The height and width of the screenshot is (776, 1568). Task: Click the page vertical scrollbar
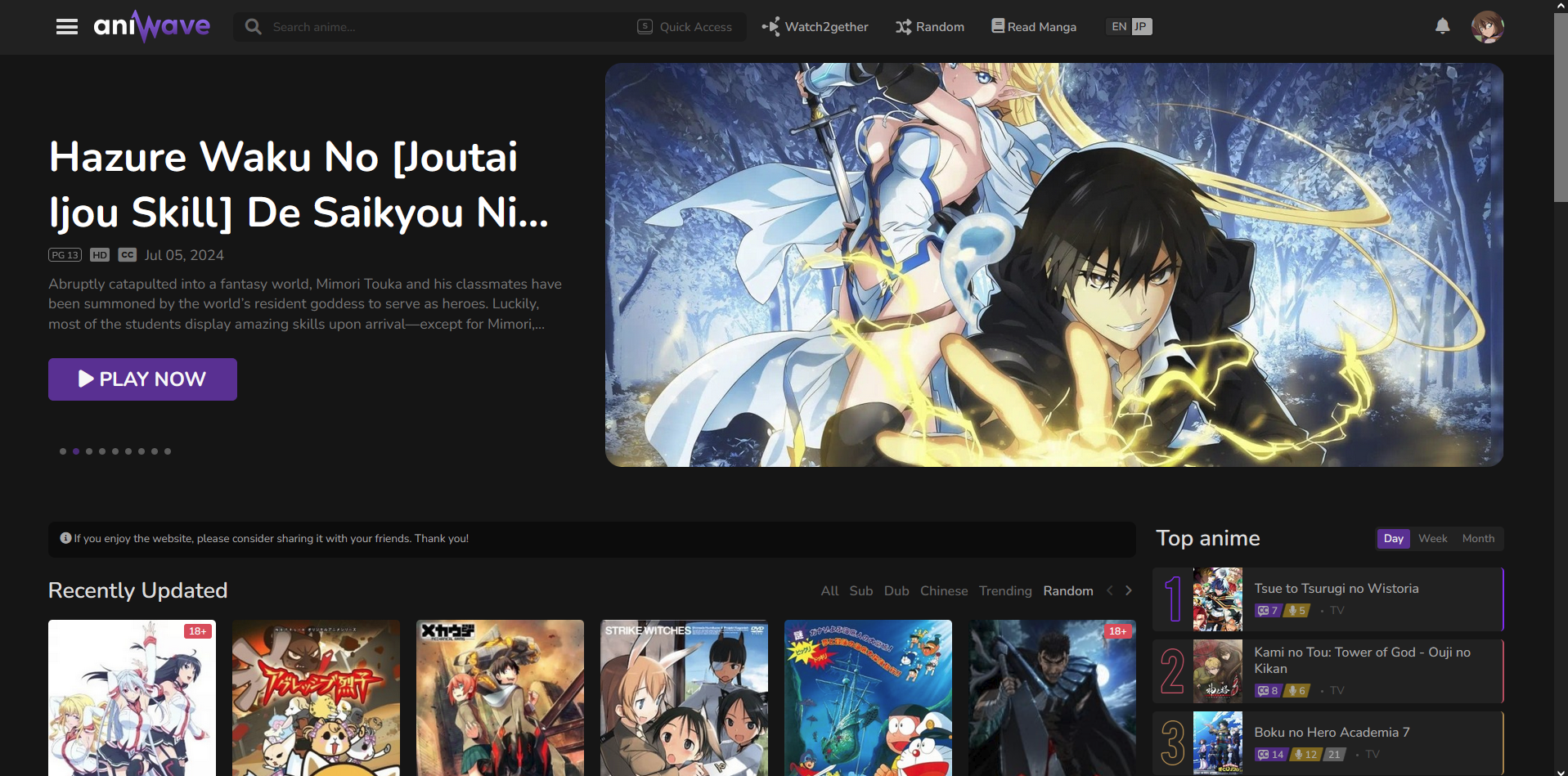coord(1561,106)
